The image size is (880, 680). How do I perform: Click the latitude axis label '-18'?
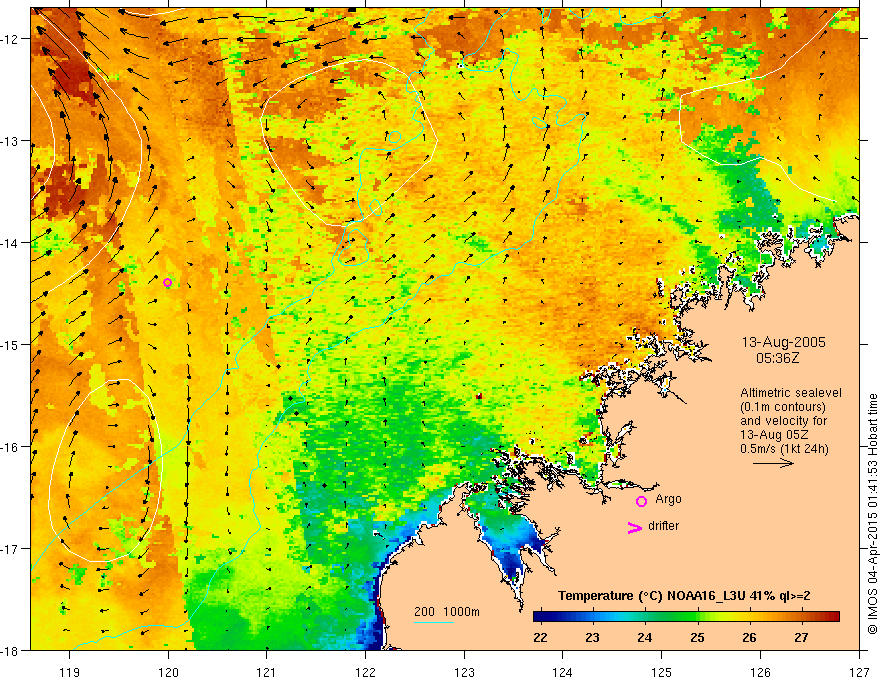(10, 651)
